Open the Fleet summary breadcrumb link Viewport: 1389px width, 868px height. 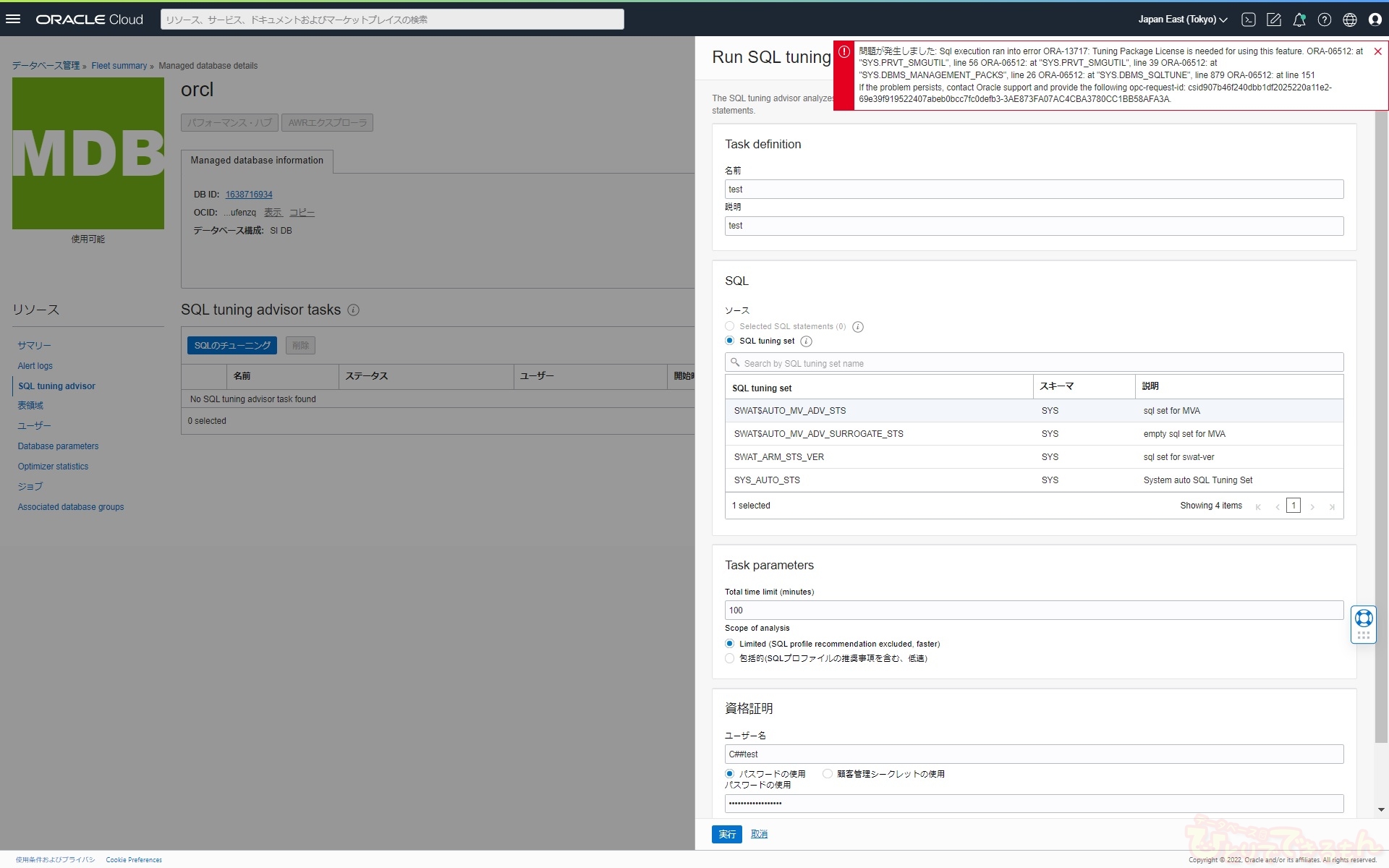point(119,66)
